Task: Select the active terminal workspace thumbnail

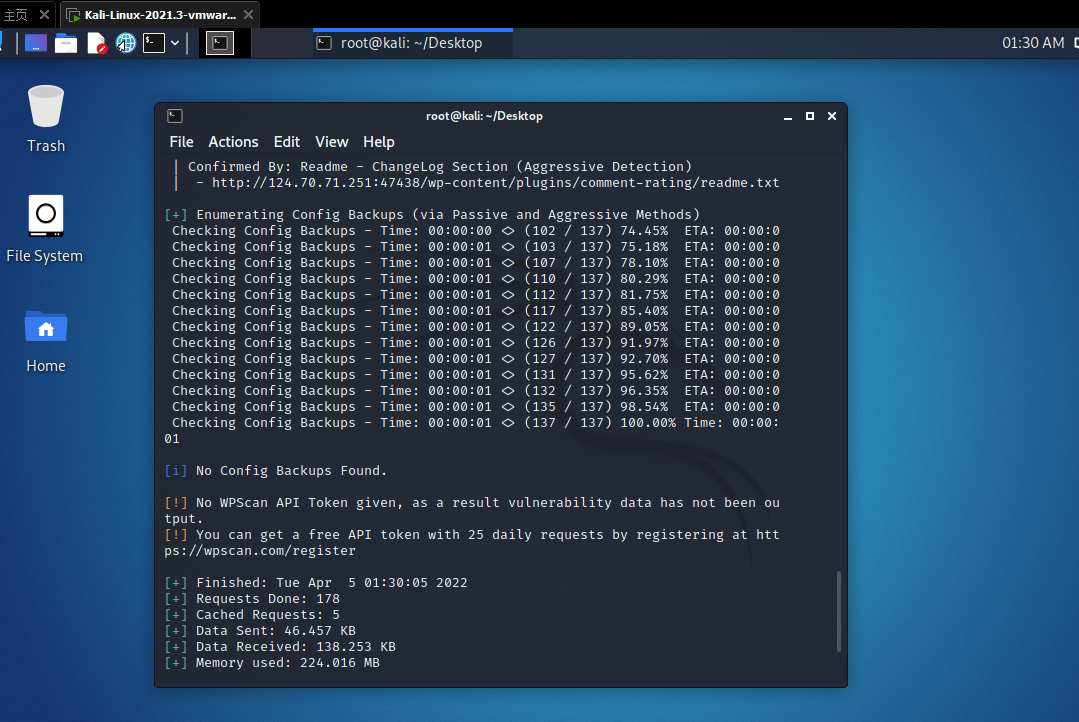Action: tap(220, 43)
